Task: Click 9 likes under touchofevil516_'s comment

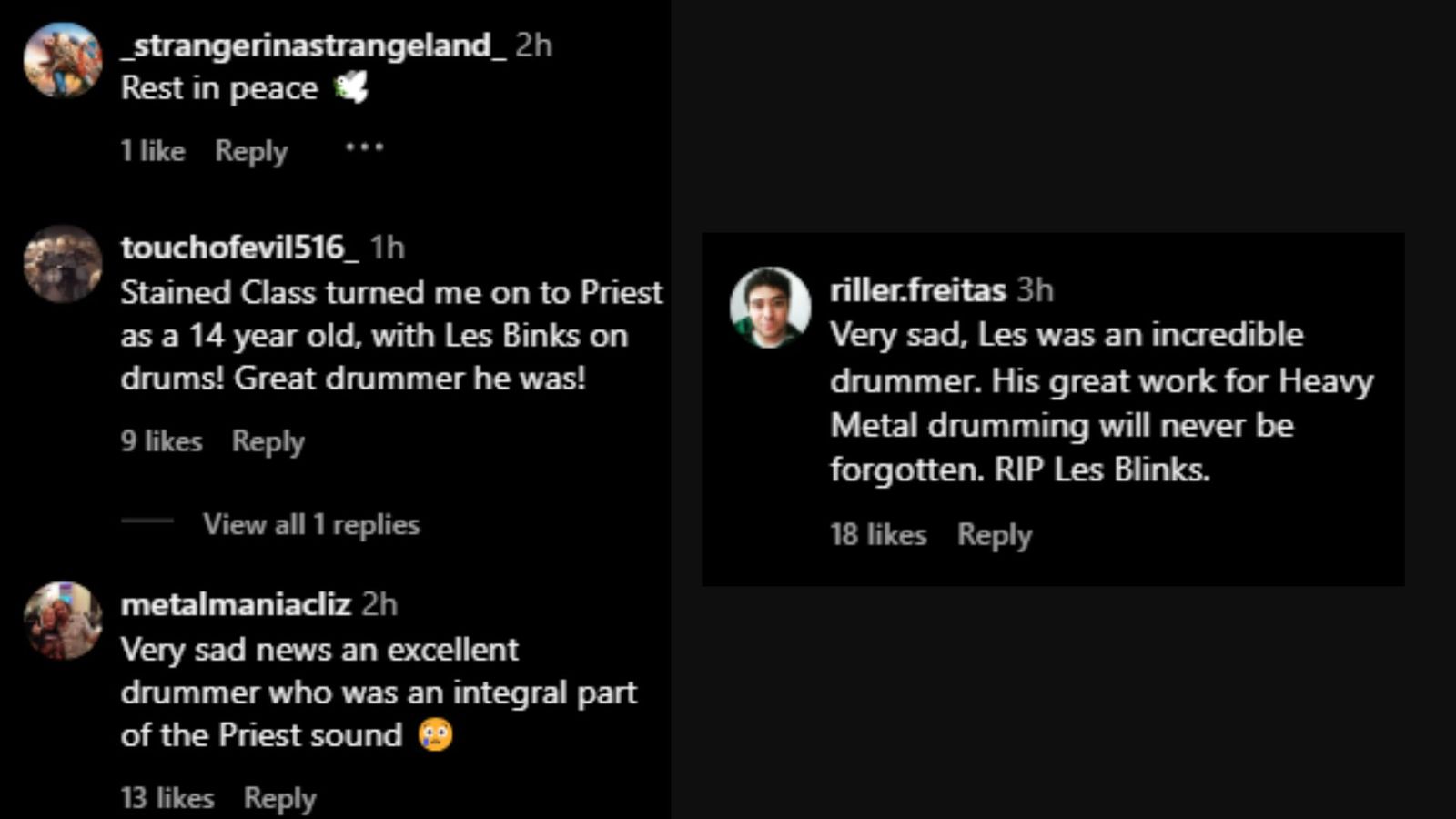Action: (161, 441)
